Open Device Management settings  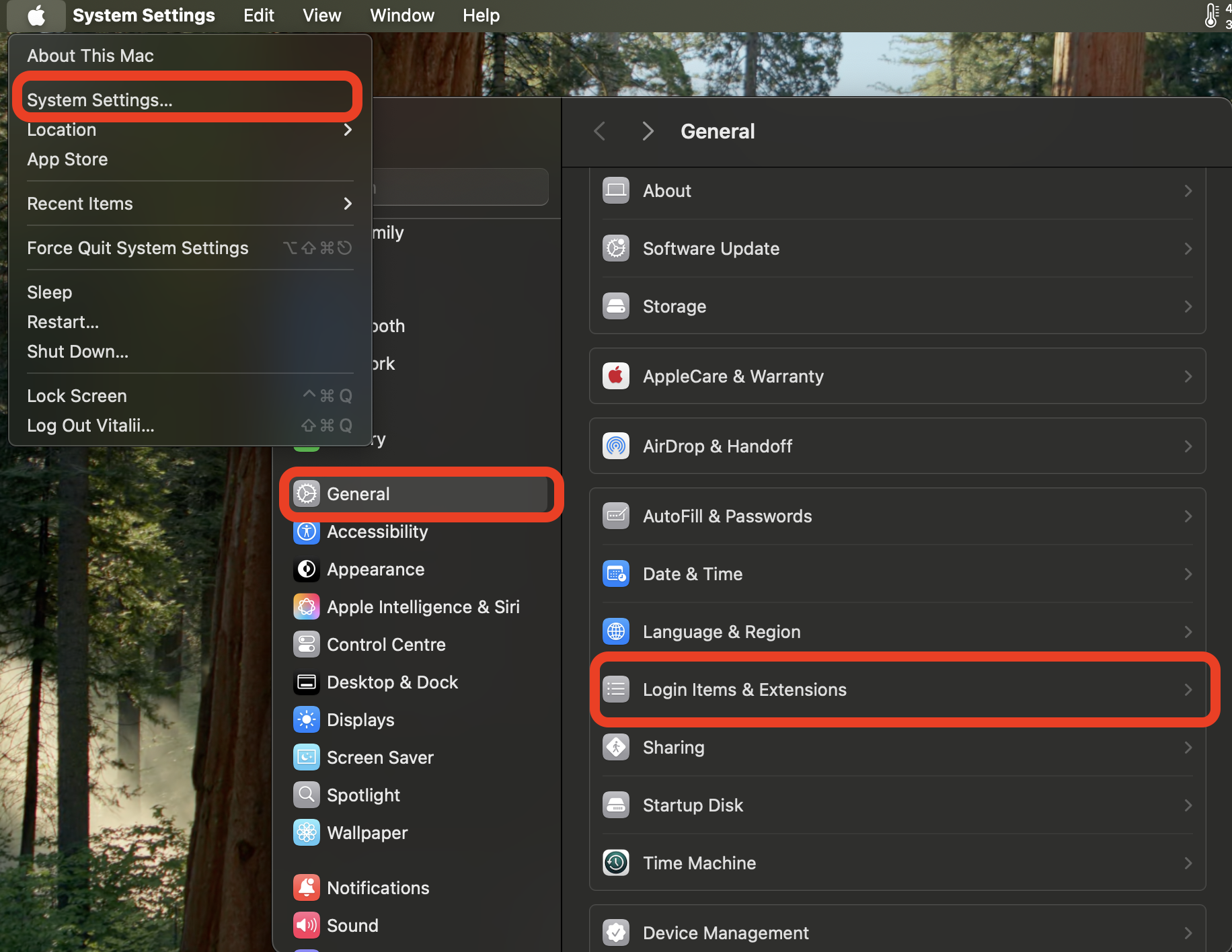[898, 932]
